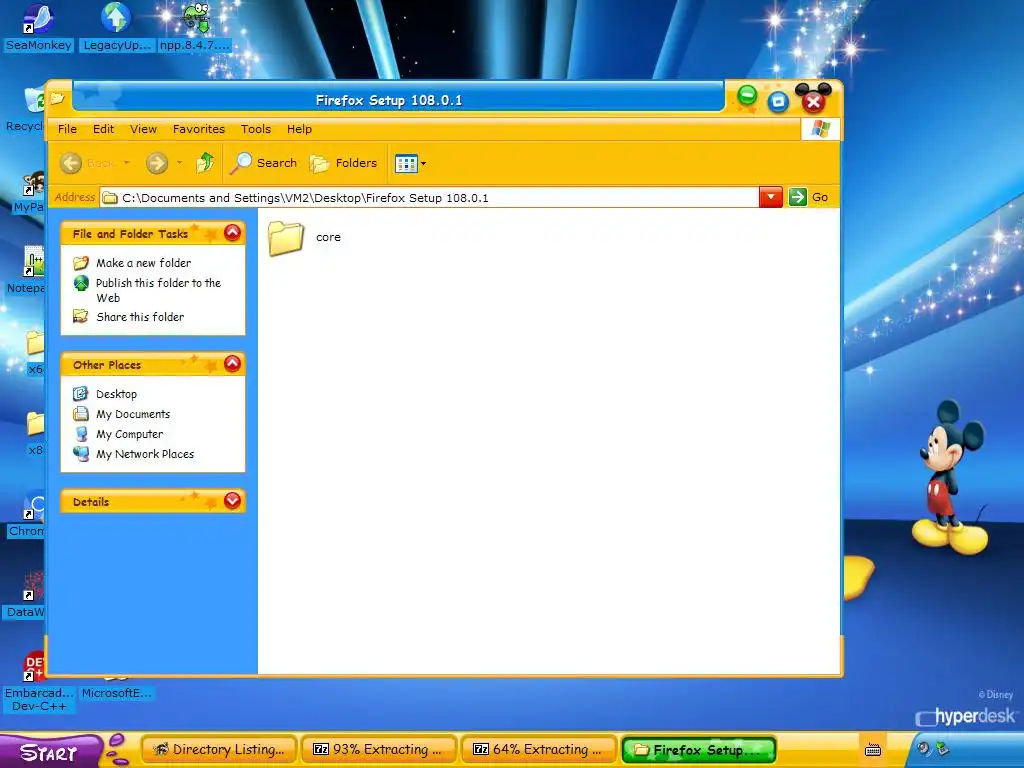Click Make a new folder link
The width and height of the screenshot is (1024, 768).
point(144,263)
